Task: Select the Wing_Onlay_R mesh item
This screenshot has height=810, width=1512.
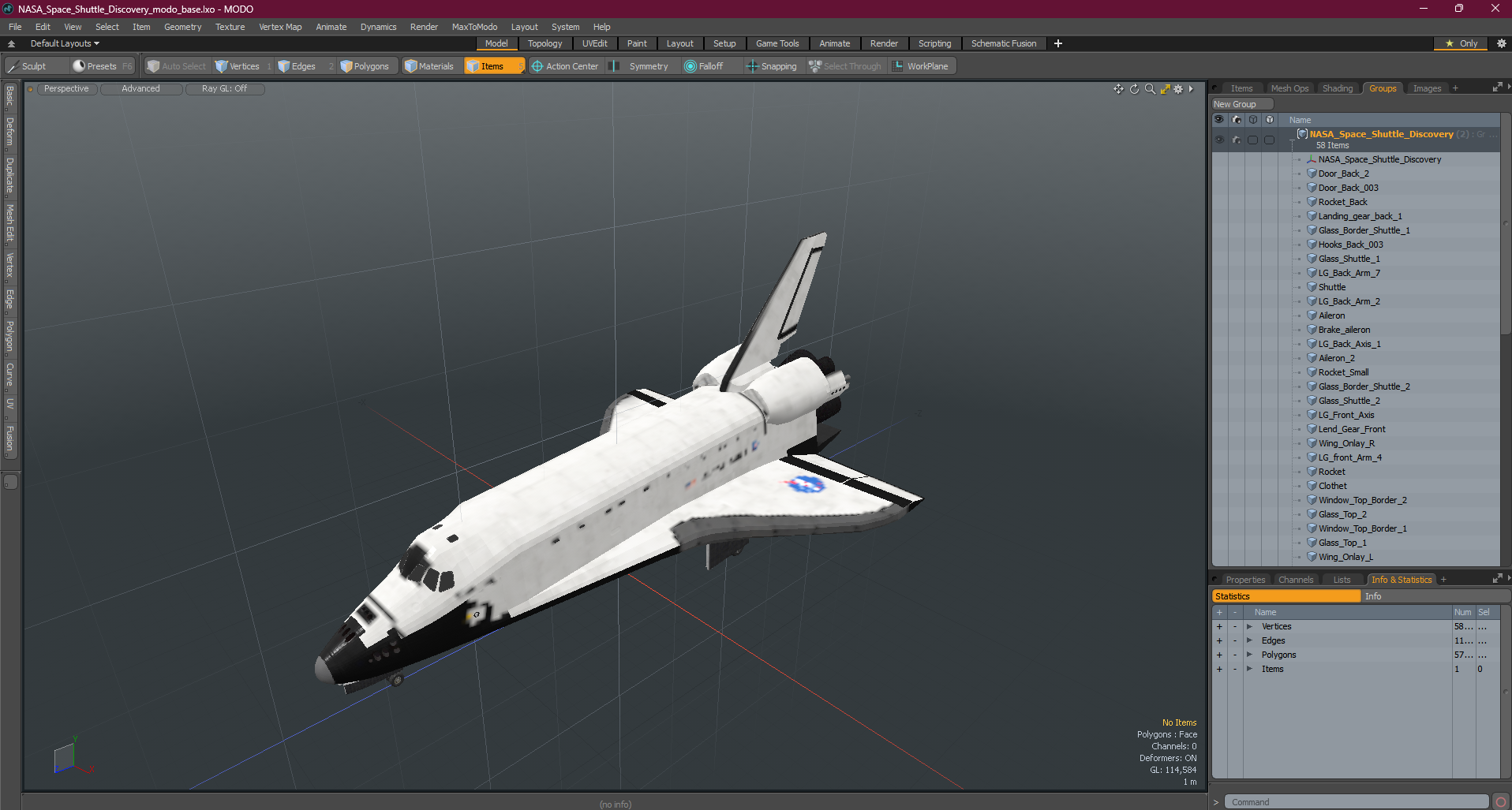Action: tap(1346, 443)
